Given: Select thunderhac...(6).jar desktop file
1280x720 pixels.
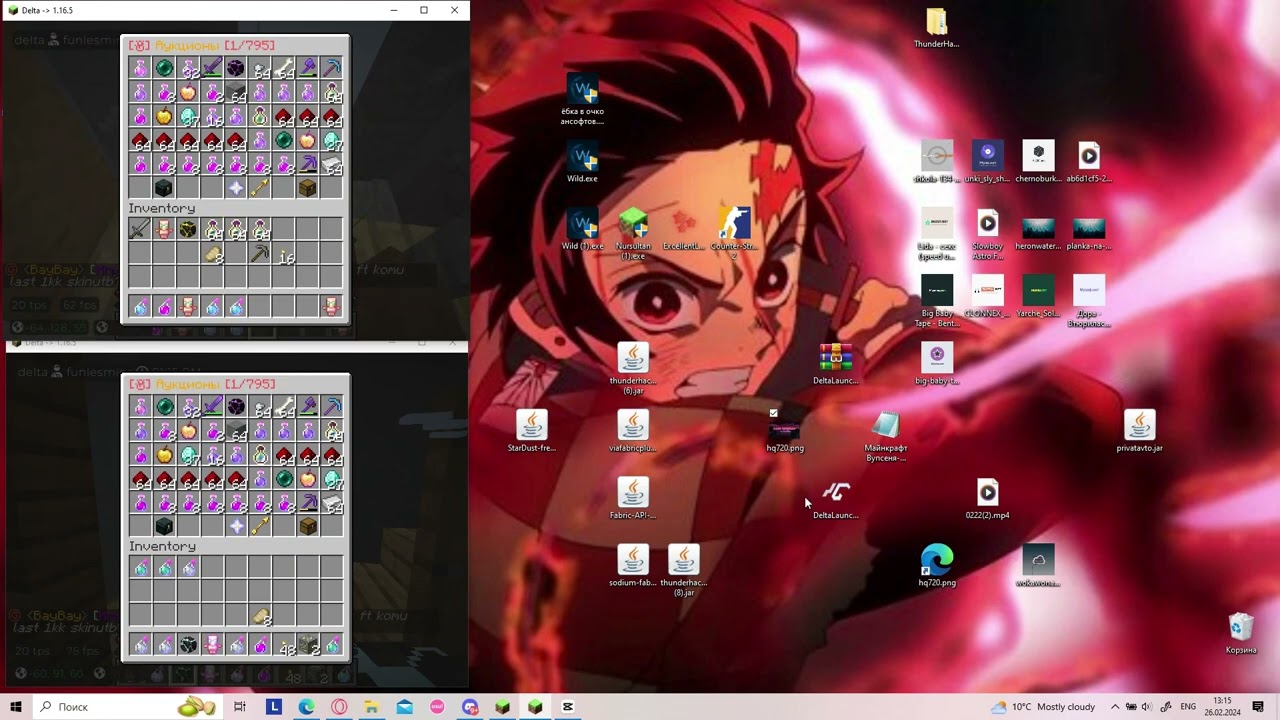Looking at the screenshot, I should click(x=632, y=369).
